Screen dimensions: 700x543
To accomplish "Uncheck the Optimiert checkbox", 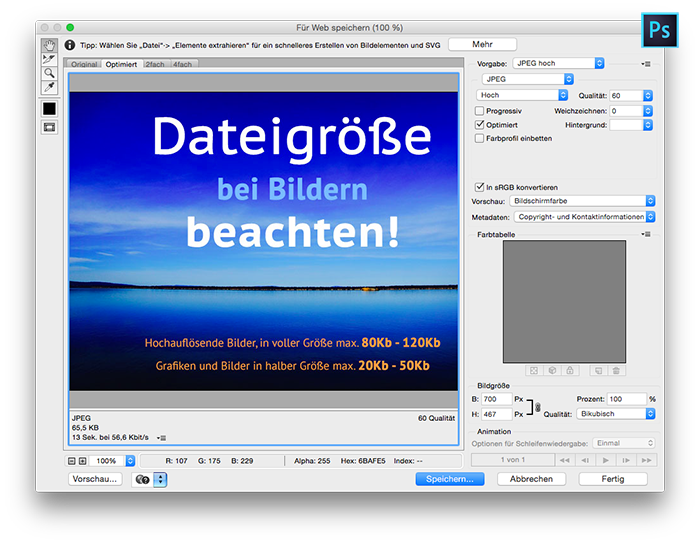I will (479, 125).
